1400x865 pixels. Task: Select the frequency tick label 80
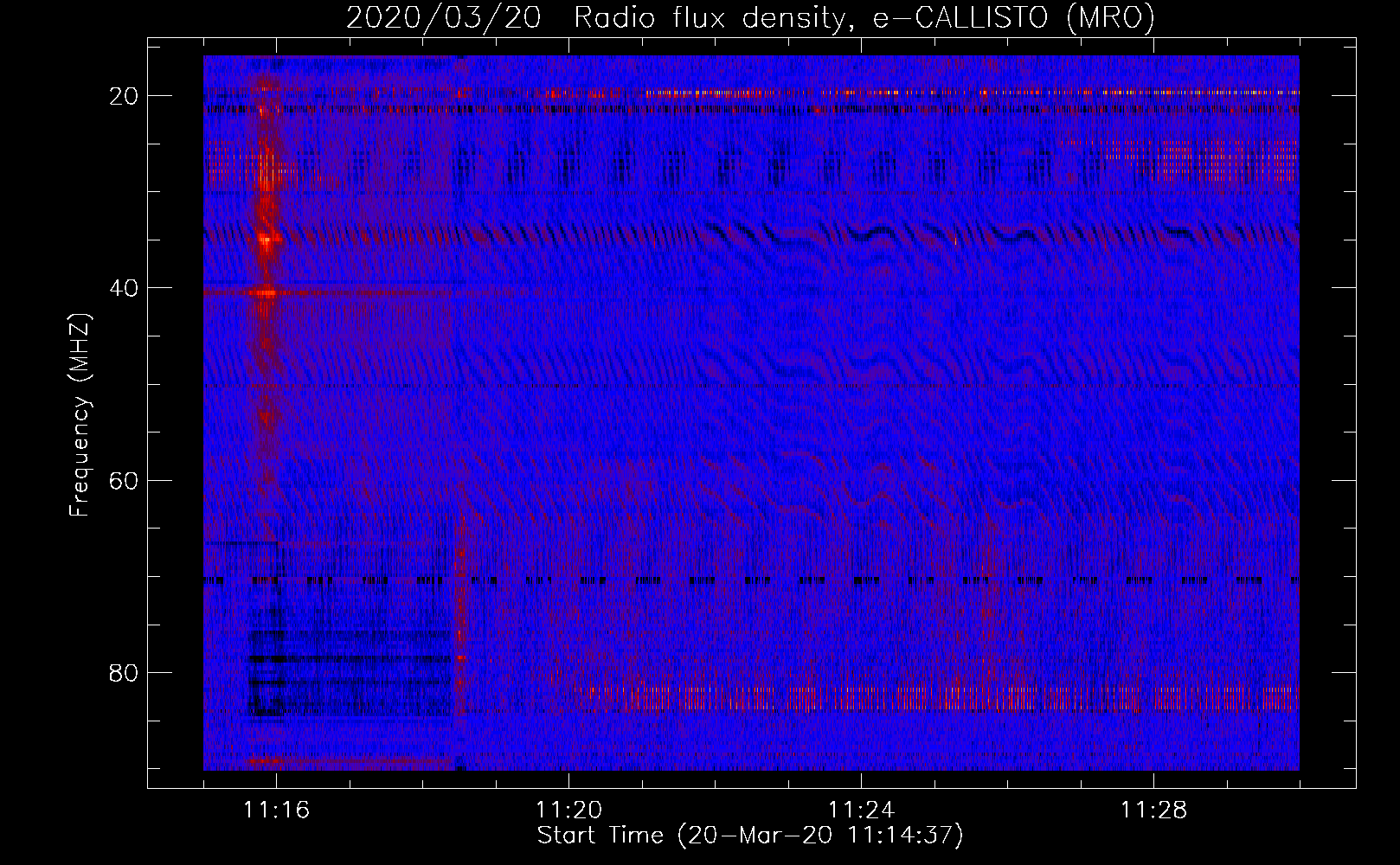(x=124, y=672)
